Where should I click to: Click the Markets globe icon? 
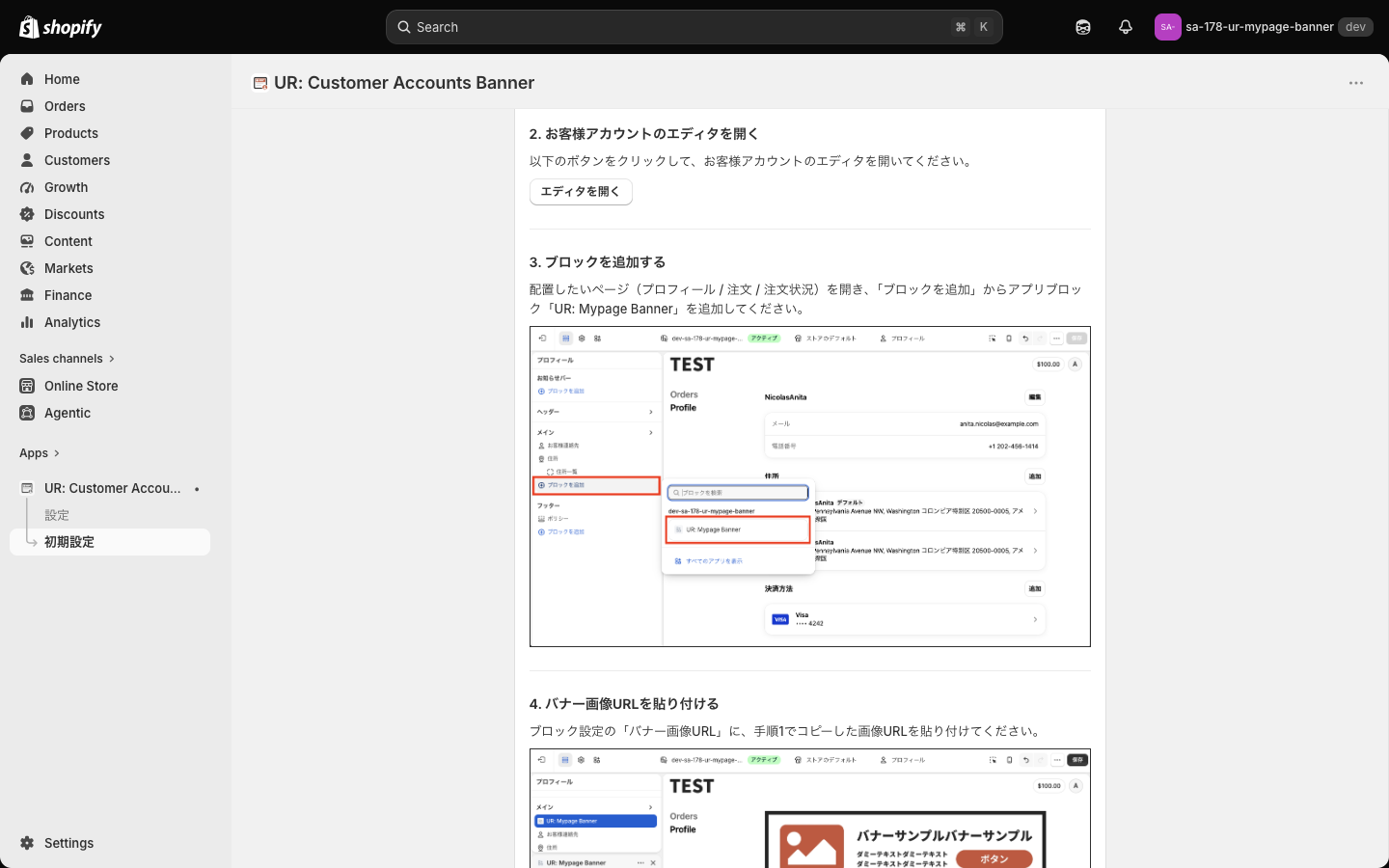[x=27, y=268]
